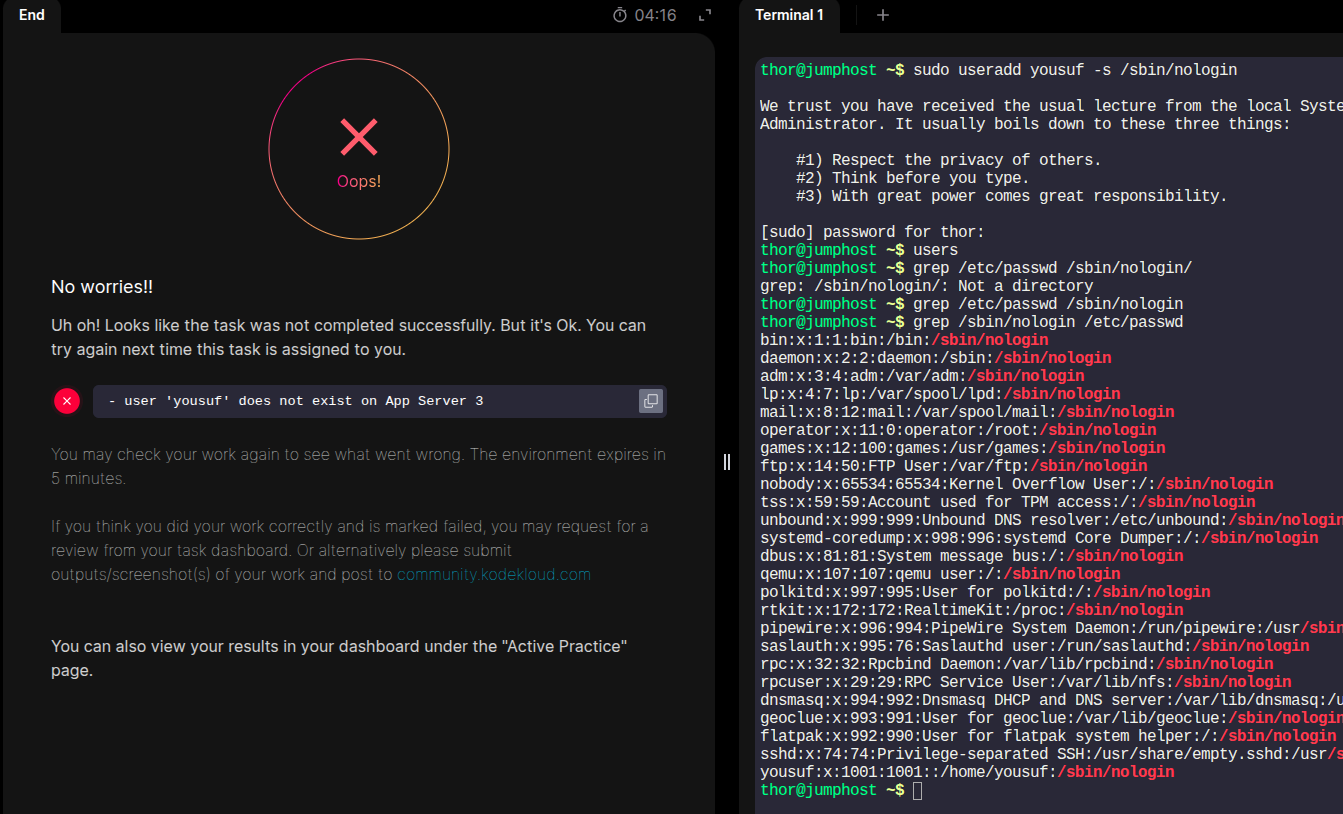
Task: Click the red X error badge
Action: point(67,401)
